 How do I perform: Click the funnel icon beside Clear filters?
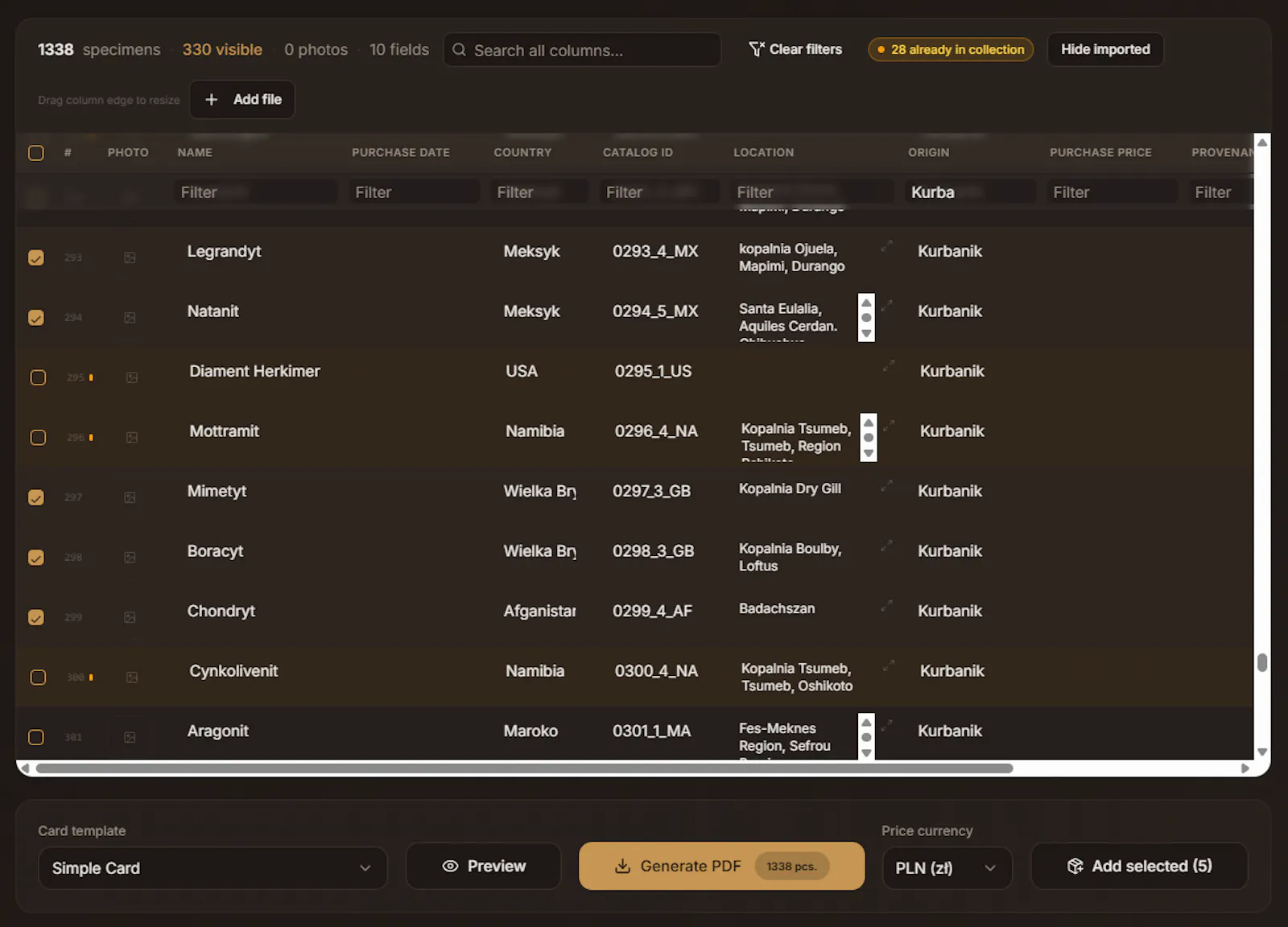757,49
